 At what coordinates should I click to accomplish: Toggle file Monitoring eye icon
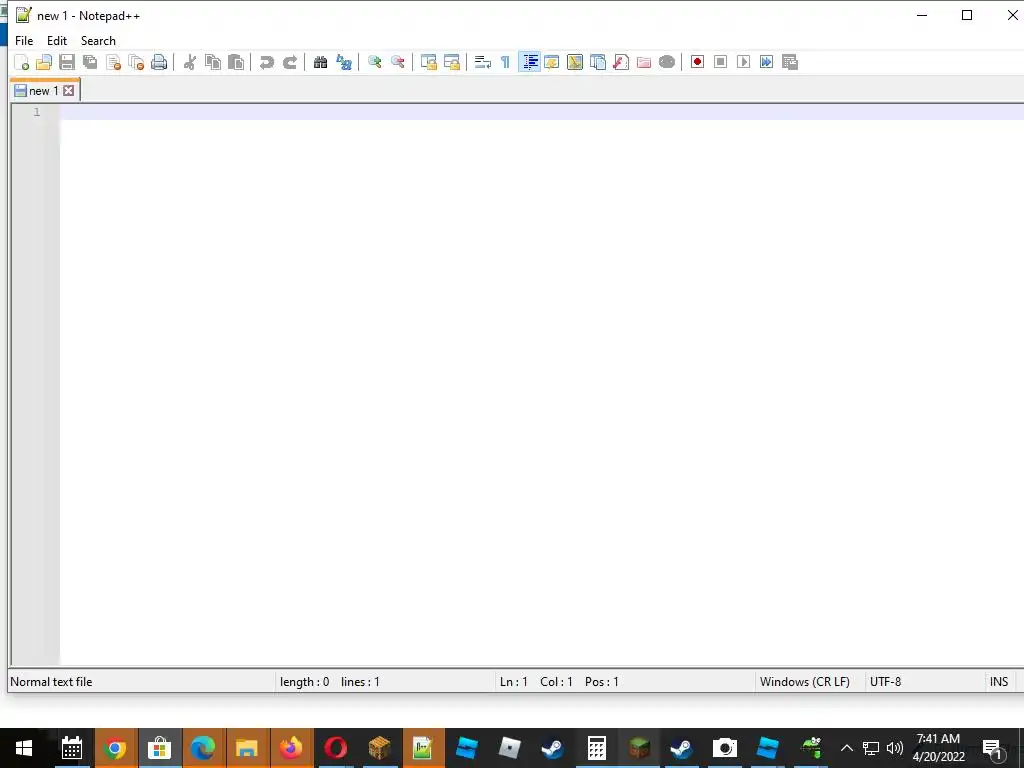(667, 62)
